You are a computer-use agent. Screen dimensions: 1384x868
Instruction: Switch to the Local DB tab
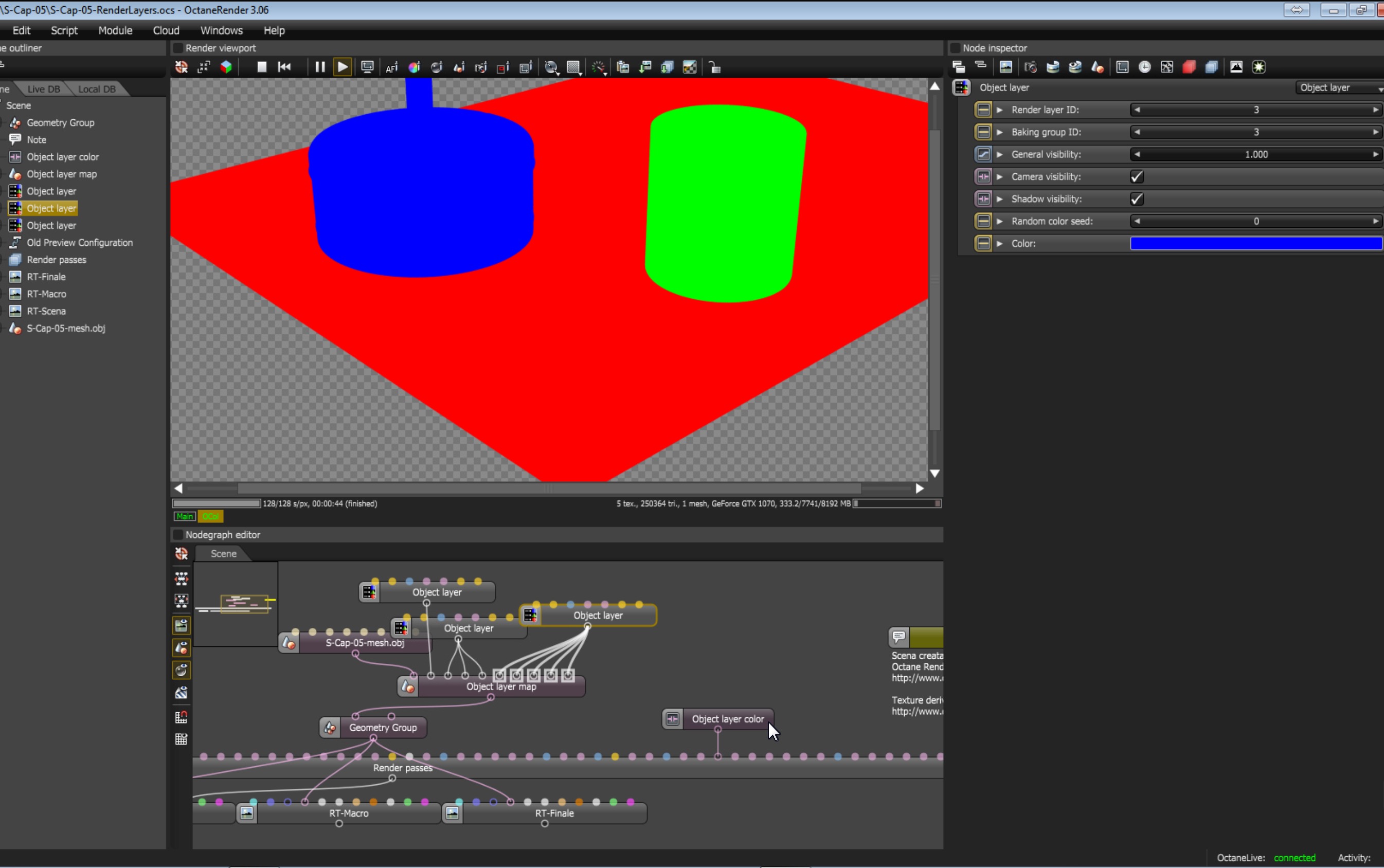click(97, 89)
